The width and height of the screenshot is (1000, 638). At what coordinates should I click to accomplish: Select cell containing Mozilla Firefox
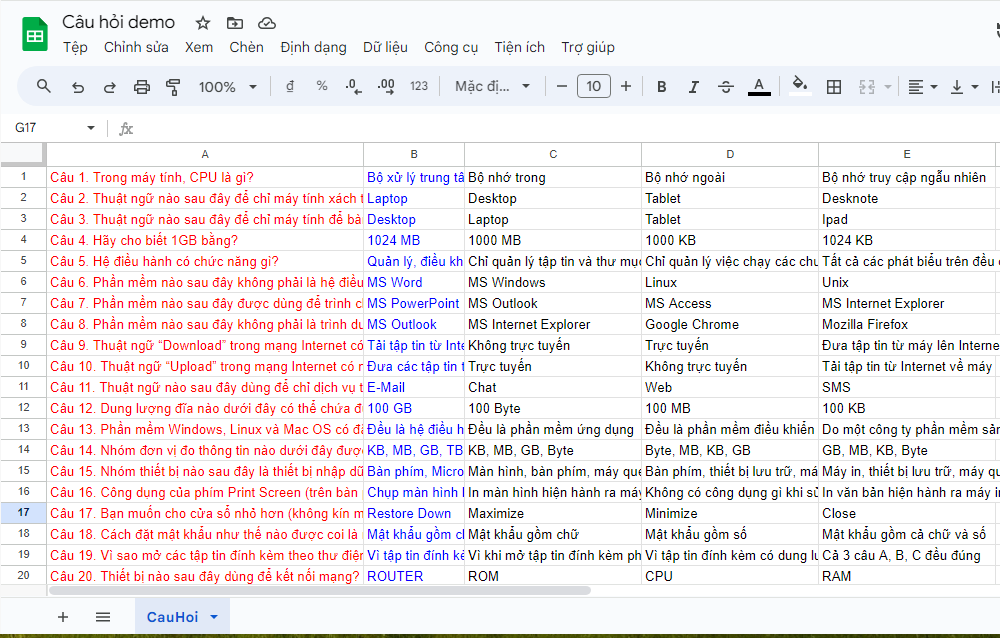(907, 325)
